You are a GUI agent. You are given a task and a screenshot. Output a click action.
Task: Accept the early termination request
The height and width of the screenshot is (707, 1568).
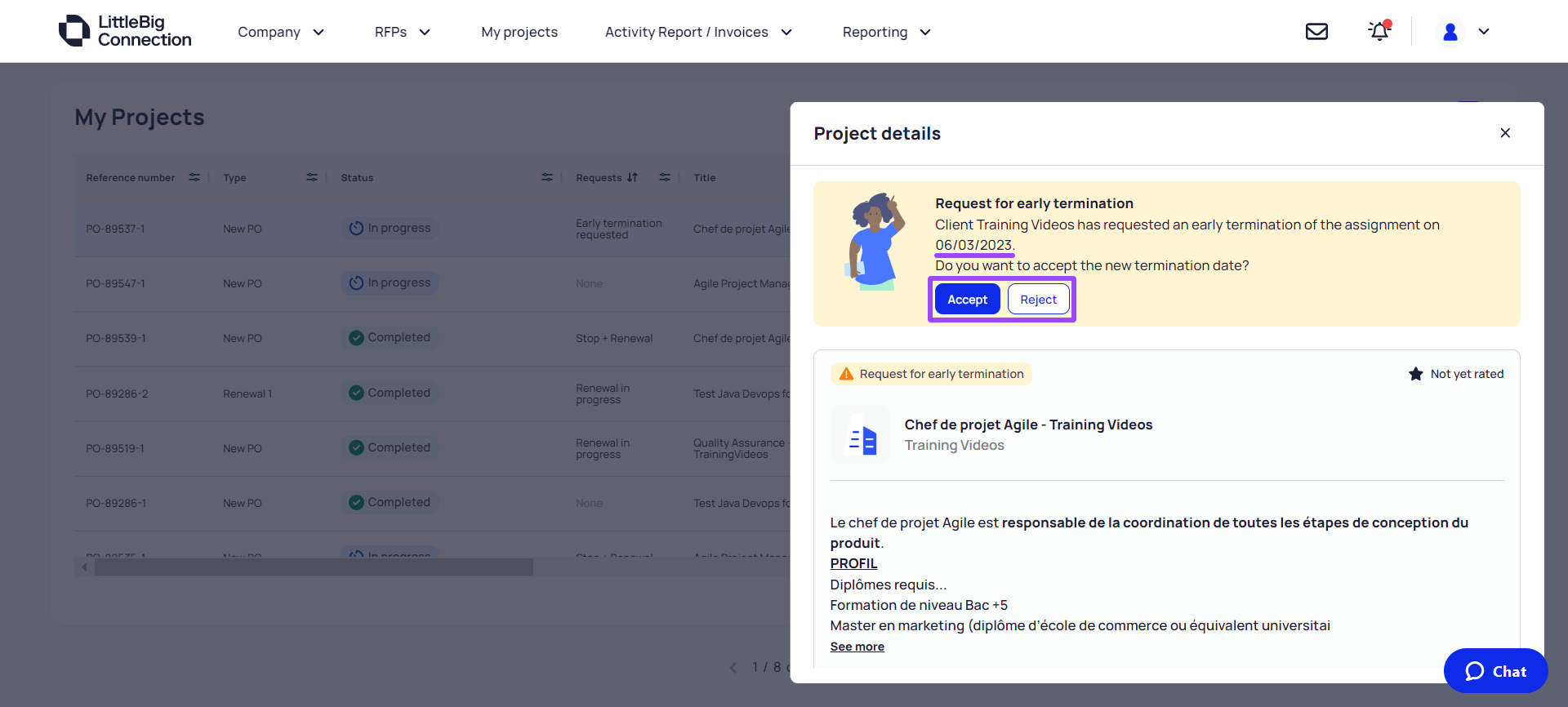pyautogui.click(x=968, y=300)
